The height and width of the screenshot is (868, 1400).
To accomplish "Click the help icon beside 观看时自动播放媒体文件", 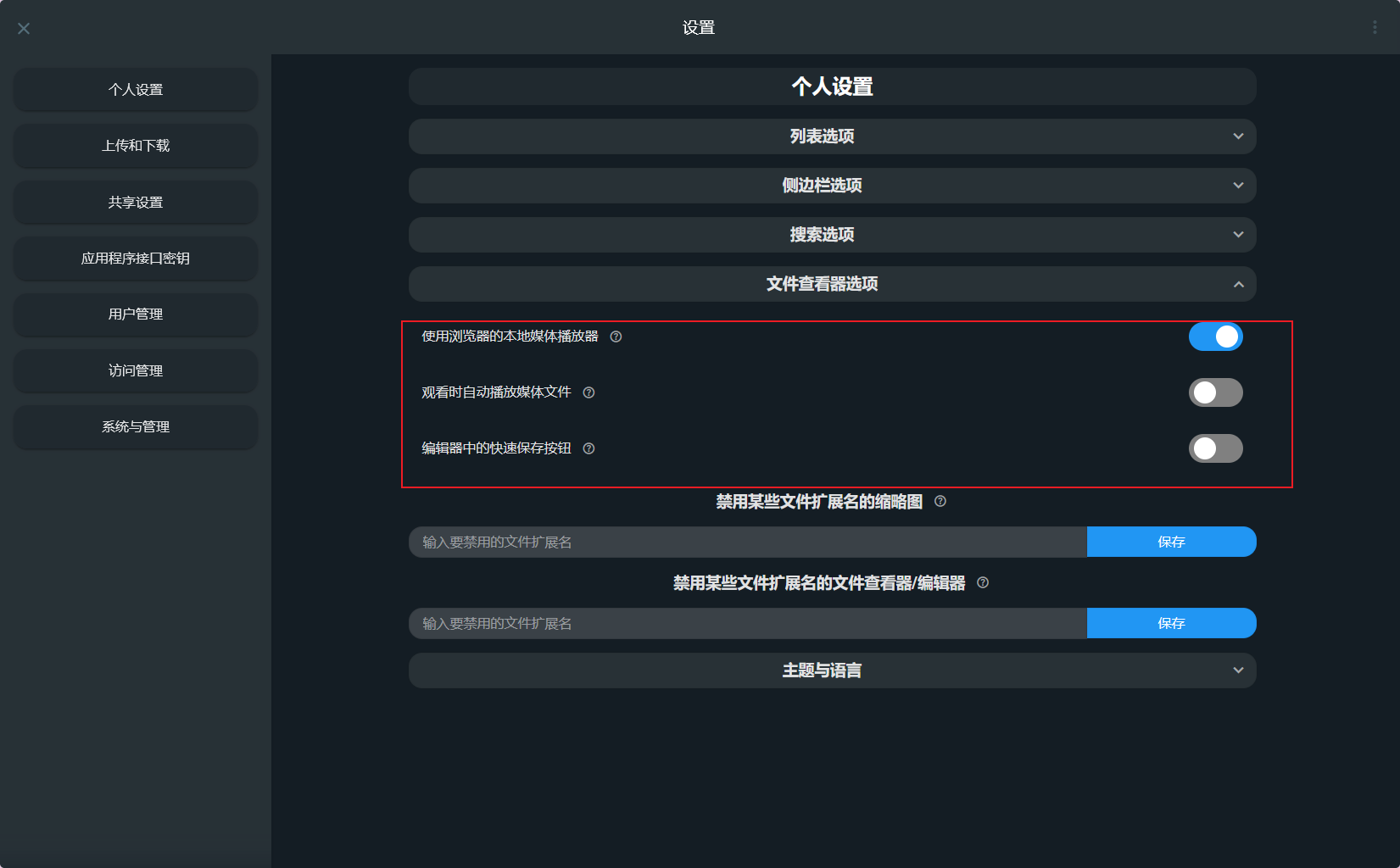I will [589, 392].
